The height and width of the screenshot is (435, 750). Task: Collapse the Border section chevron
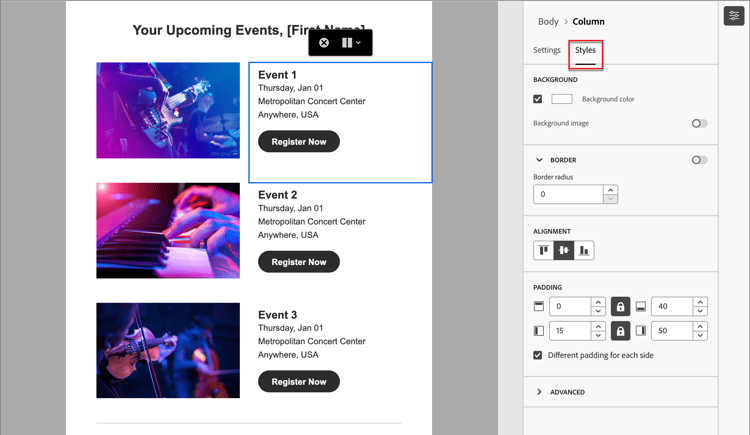pos(539,160)
